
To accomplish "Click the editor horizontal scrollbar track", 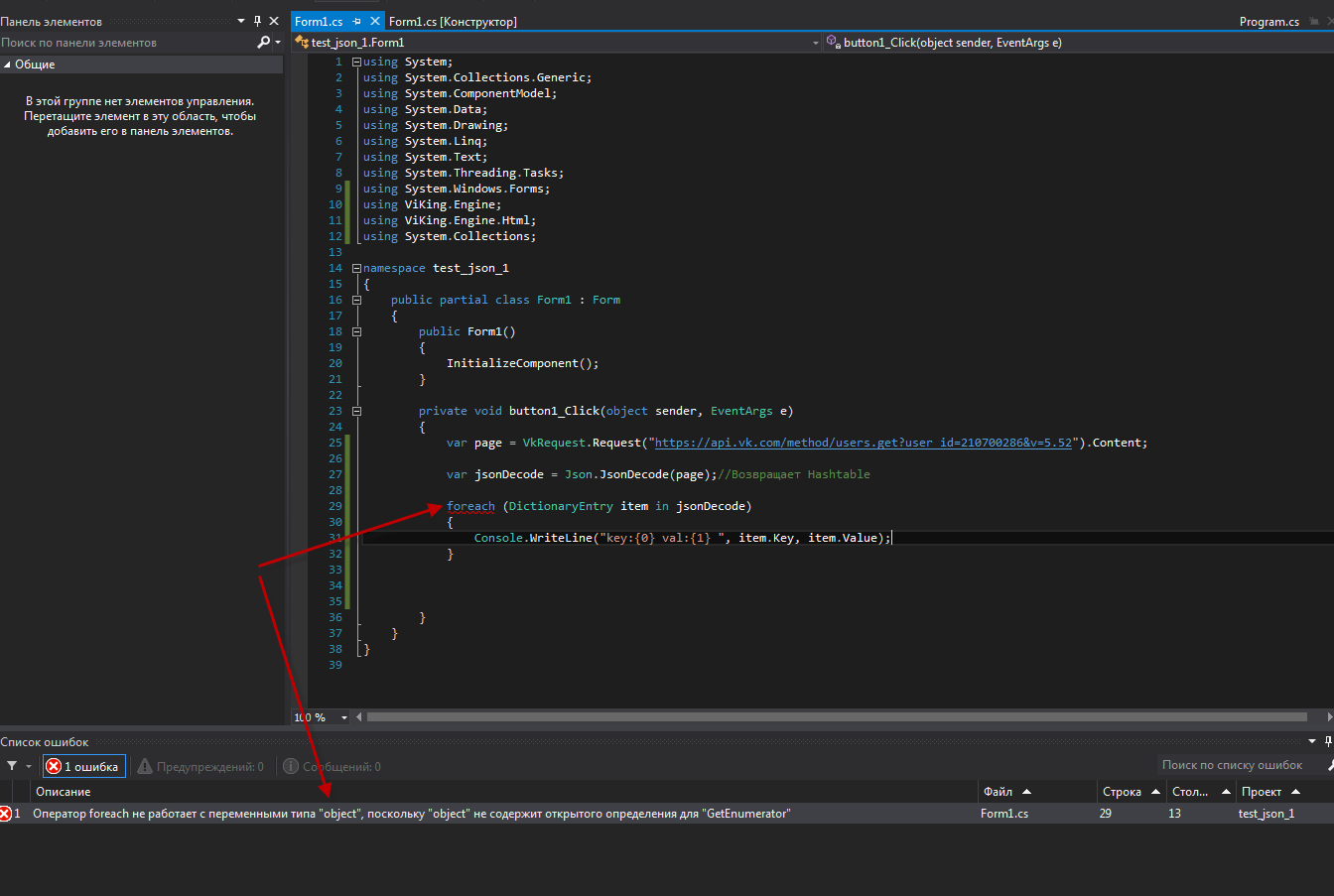I will [837, 717].
